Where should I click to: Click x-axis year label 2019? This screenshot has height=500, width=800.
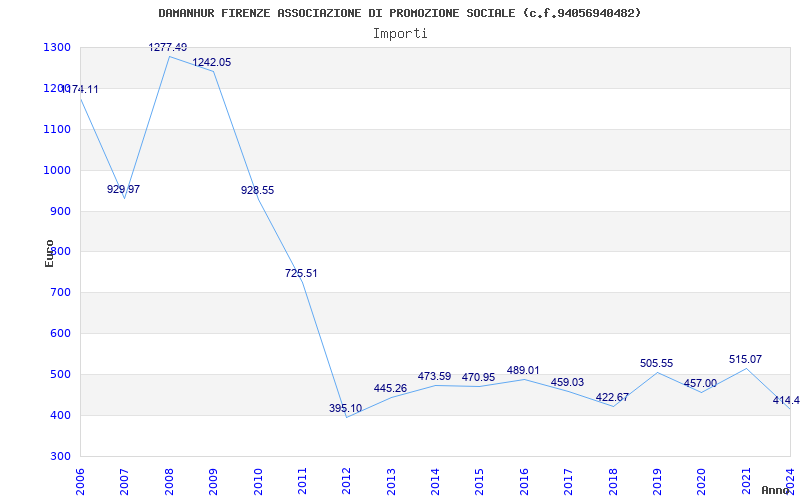tap(658, 481)
